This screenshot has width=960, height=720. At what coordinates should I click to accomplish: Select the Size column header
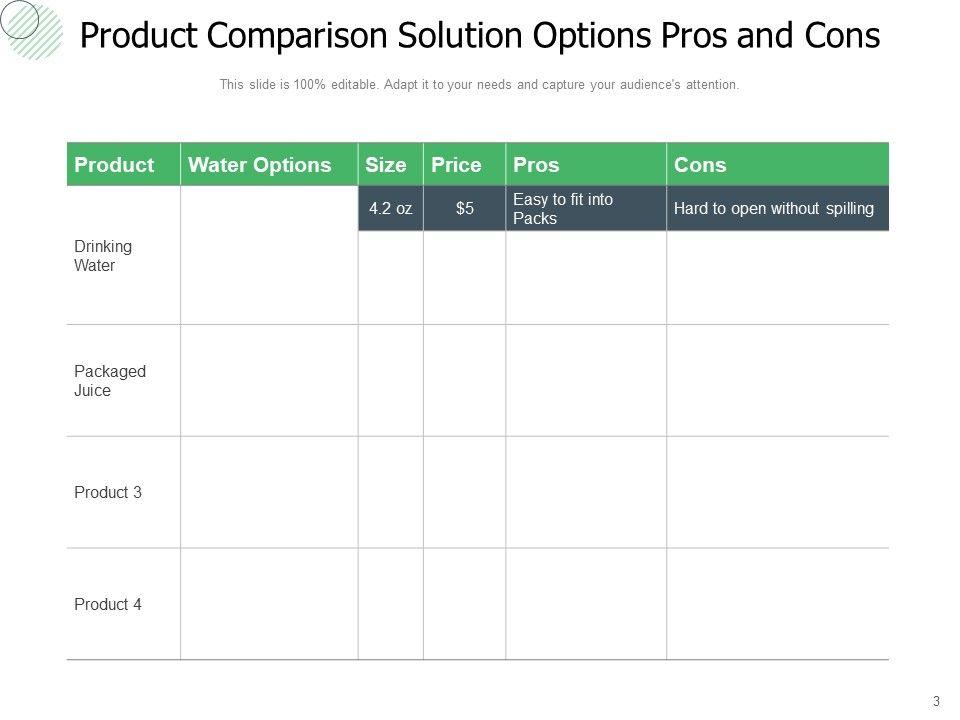(387, 165)
